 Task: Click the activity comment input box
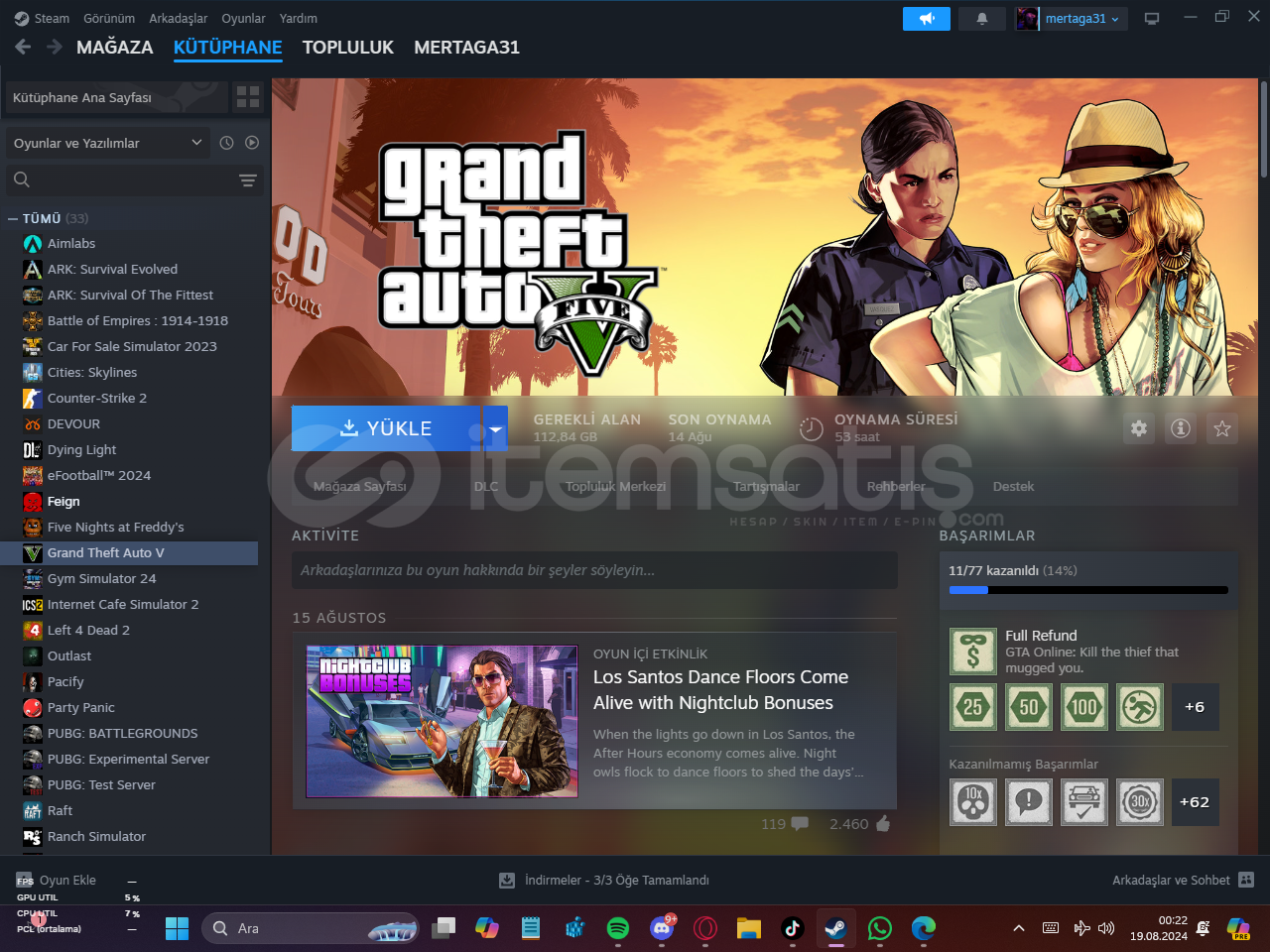coord(594,570)
